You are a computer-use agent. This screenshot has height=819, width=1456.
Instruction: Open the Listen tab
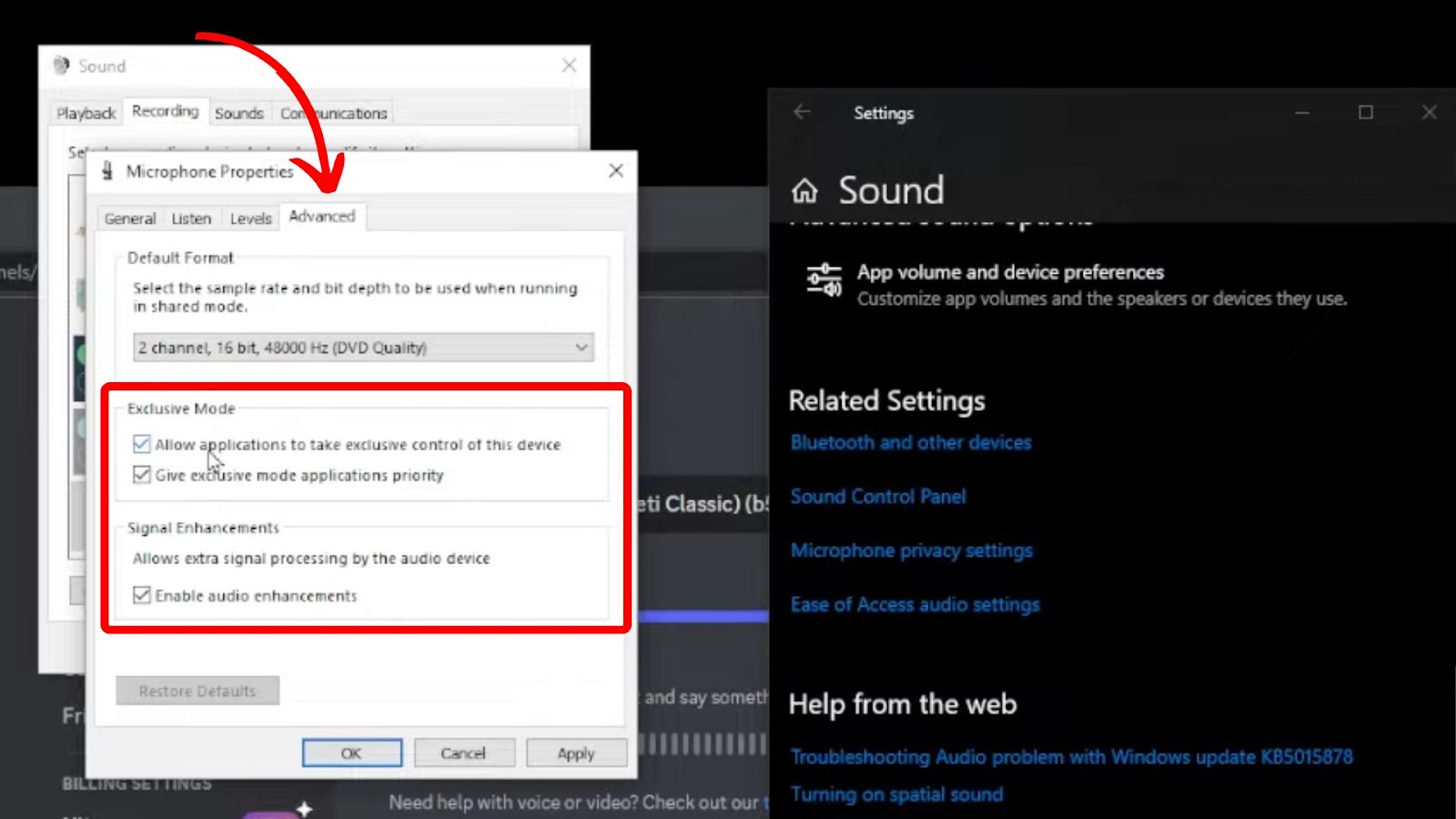point(191,218)
